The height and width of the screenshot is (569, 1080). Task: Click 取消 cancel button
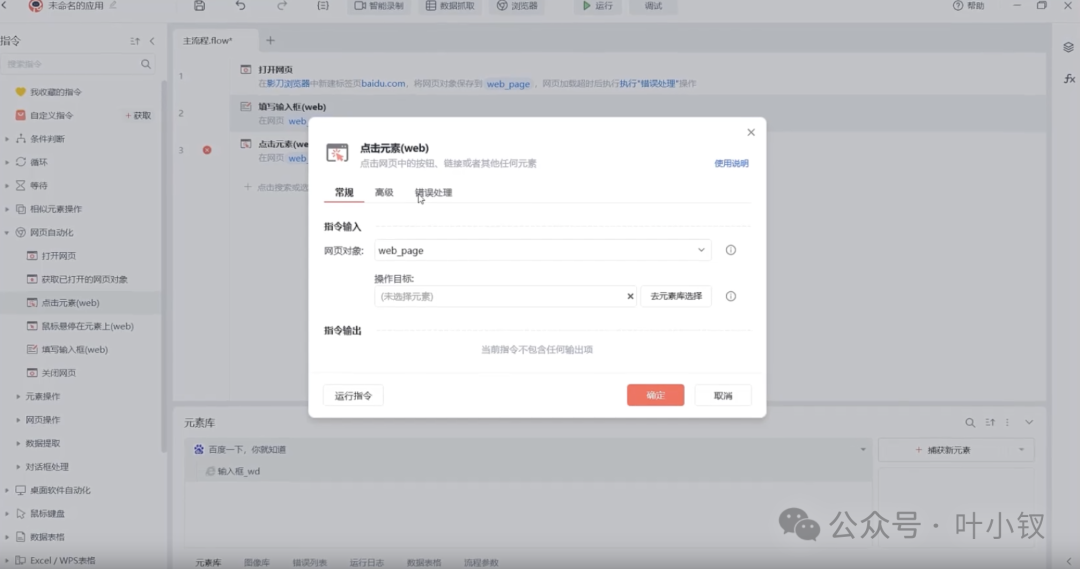tap(723, 395)
